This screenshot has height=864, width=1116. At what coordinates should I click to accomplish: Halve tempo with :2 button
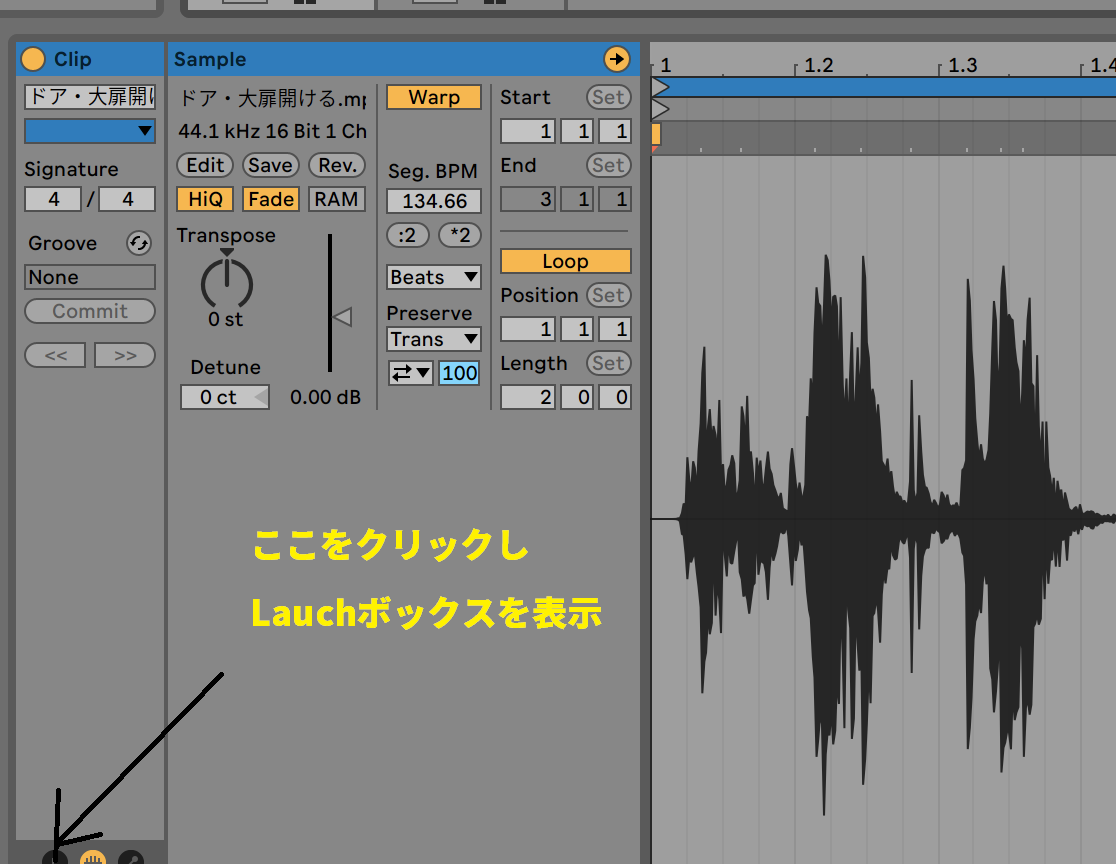tap(408, 235)
